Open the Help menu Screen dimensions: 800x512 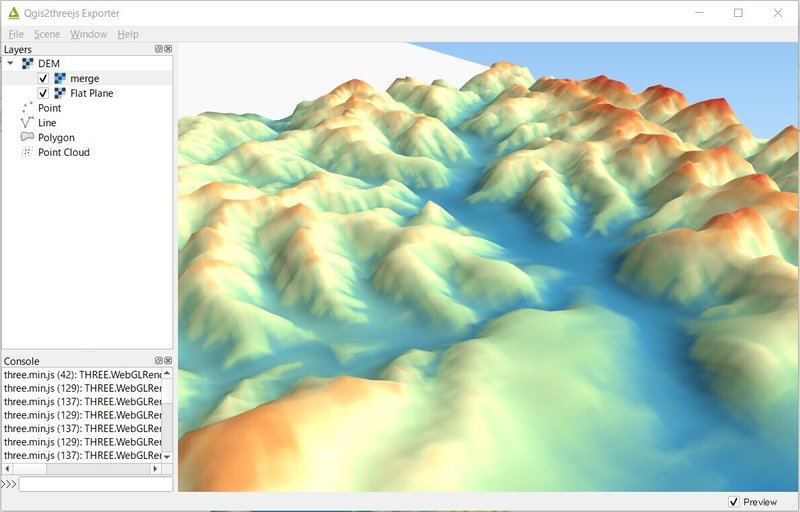pos(128,34)
